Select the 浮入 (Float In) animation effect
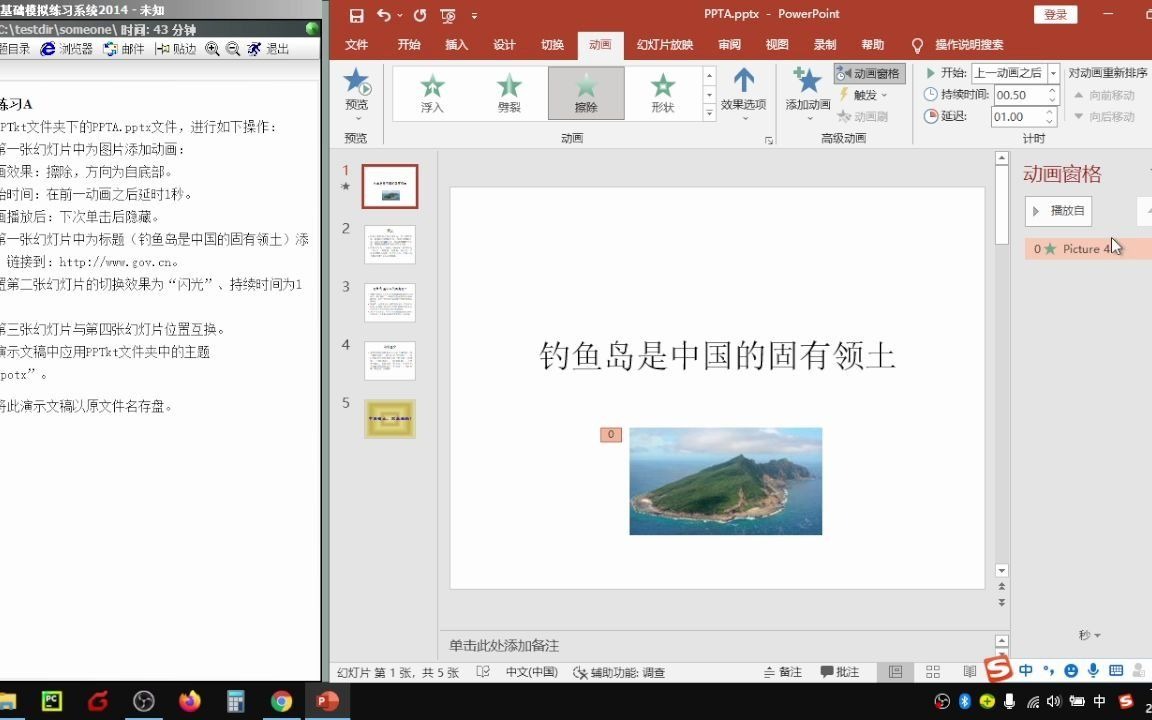The height and width of the screenshot is (720, 1152). [x=432, y=92]
